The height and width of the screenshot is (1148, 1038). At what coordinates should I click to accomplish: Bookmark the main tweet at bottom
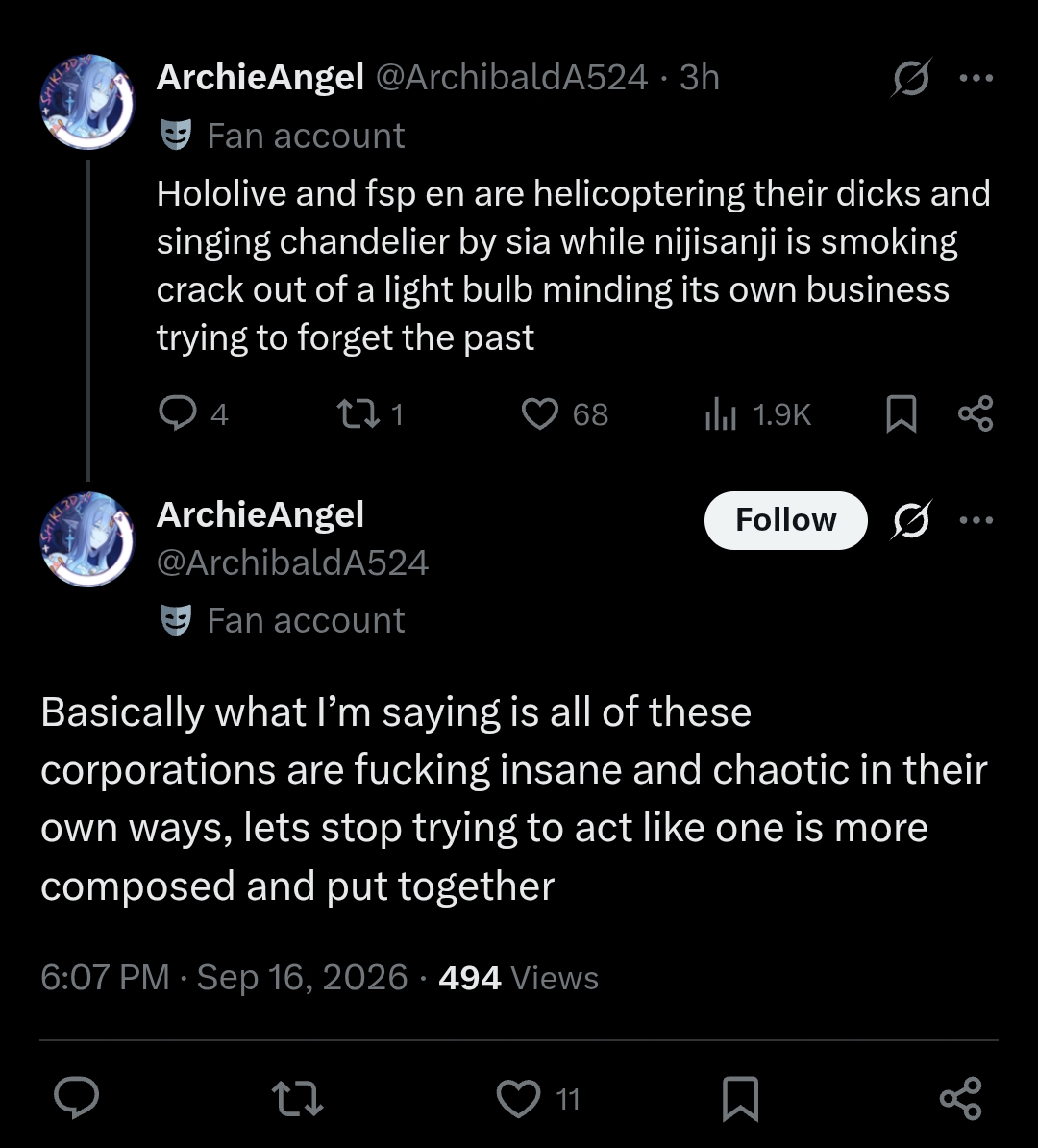[x=740, y=1099]
